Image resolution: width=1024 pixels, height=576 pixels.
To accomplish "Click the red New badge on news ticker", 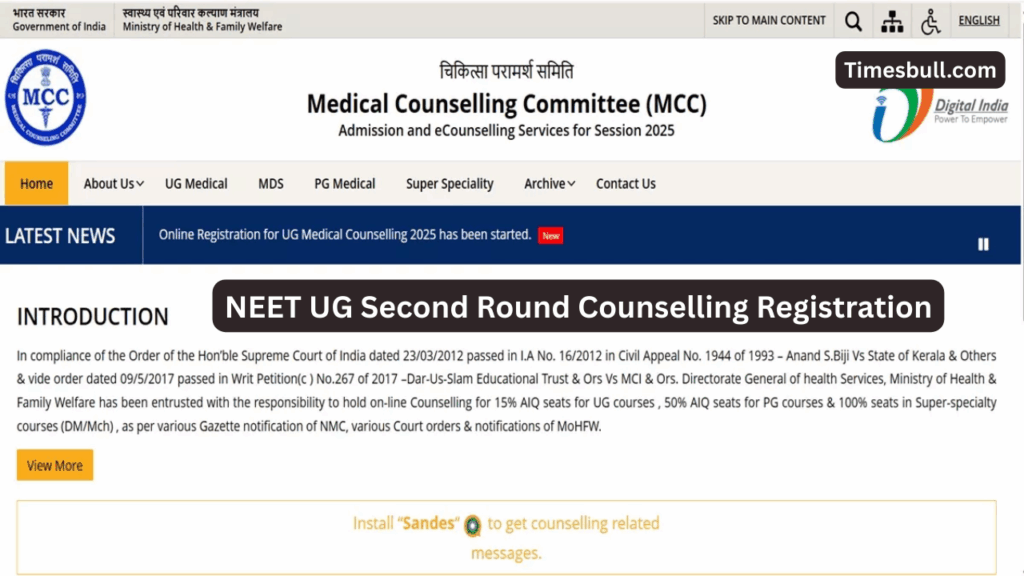I will click(550, 235).
